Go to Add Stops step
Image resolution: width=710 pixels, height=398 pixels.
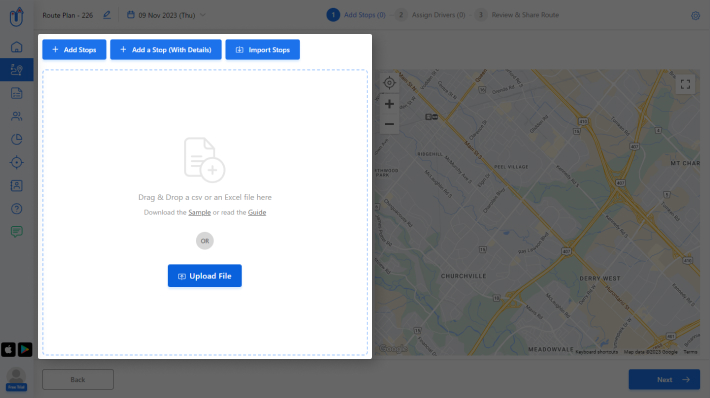[356, 15]
